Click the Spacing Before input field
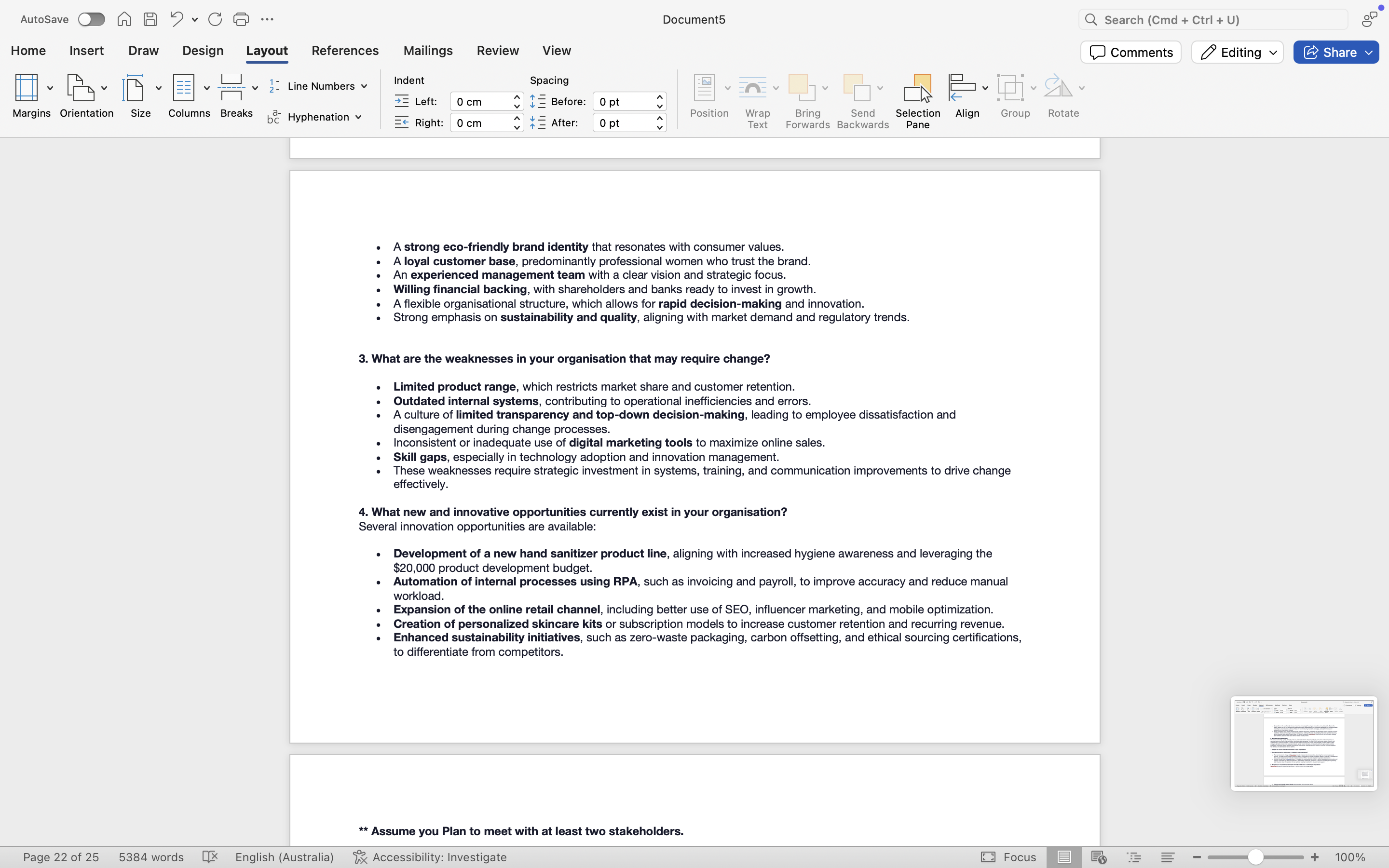The height and width of the screenshot is (868, 1389). pos(623,102)
